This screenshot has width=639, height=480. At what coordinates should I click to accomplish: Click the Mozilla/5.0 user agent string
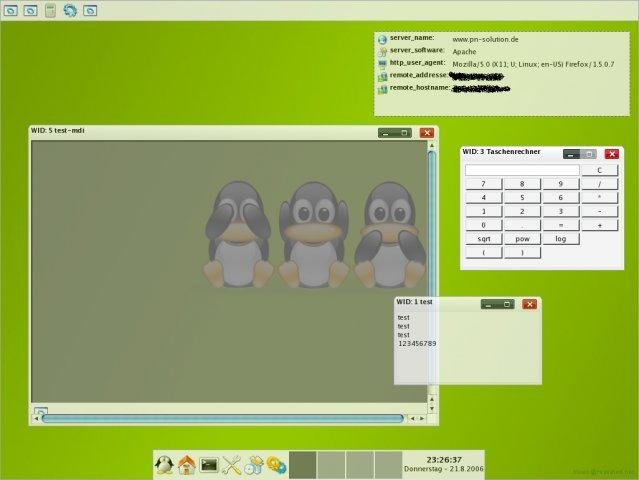coord(533,64)
